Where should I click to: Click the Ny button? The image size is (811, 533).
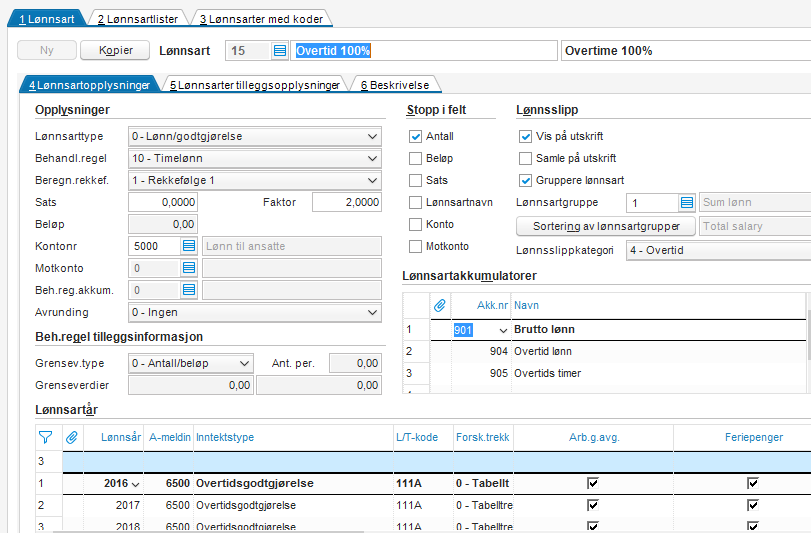[x=47, y=50]
